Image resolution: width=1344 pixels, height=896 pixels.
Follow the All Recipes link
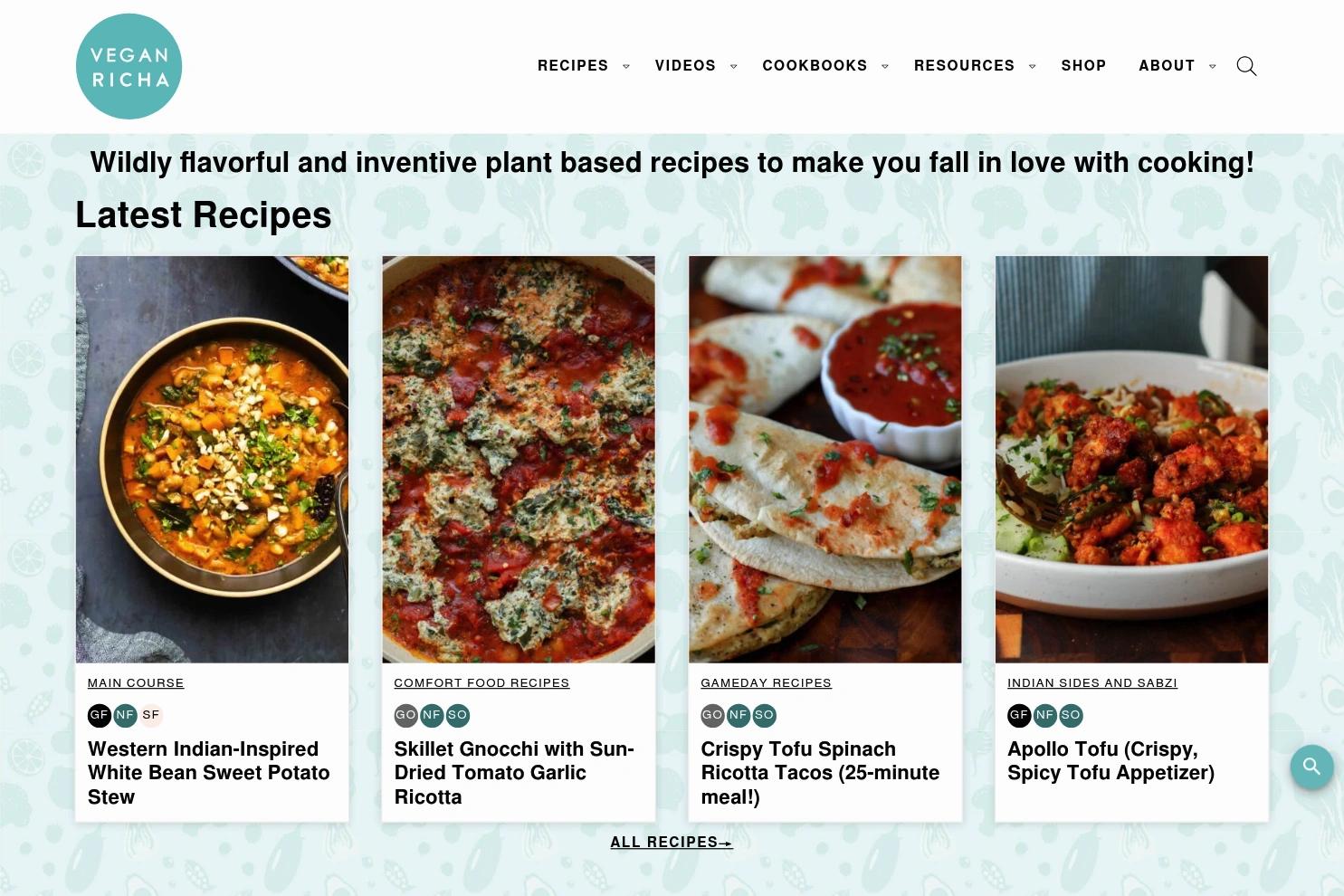(x=672, y=843)
